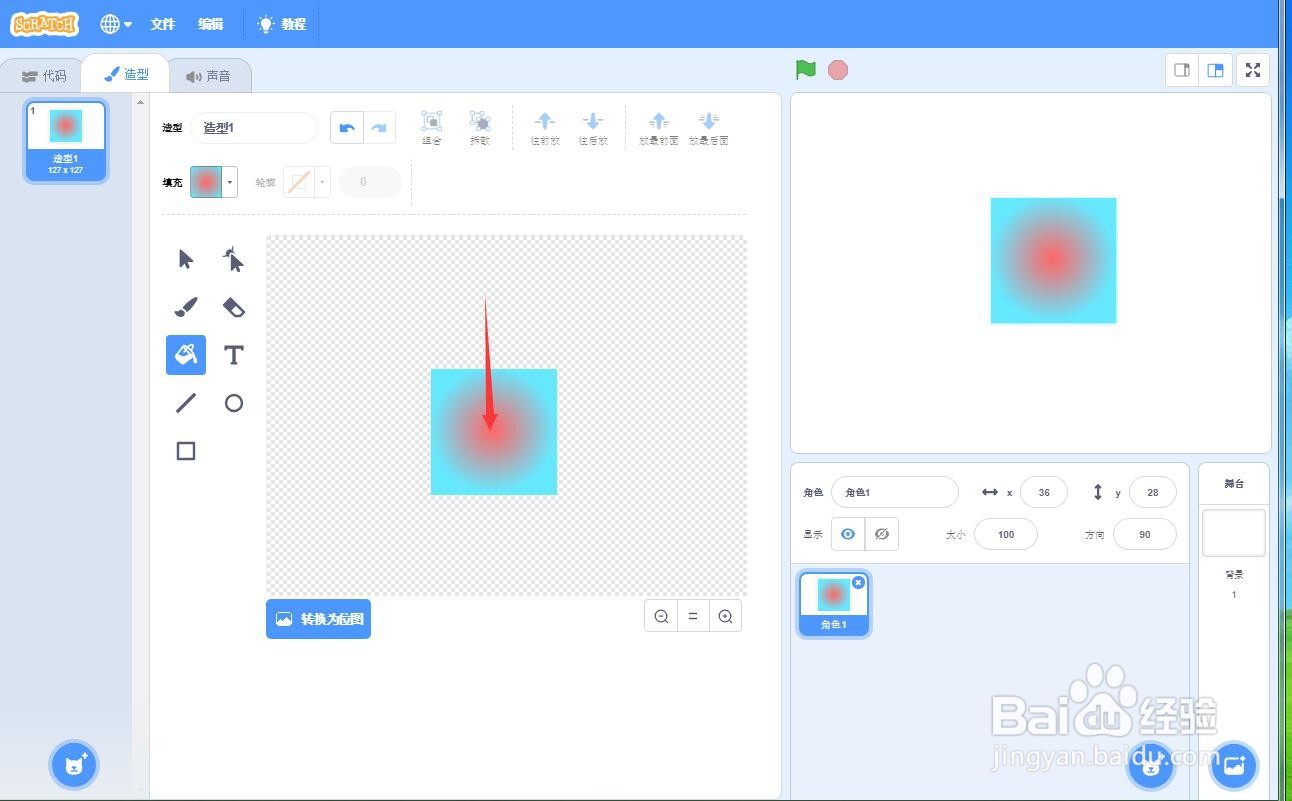Open choose a costume button
Image resolution: width=1292 pixels, height=801 pixels.
[74, 766]
